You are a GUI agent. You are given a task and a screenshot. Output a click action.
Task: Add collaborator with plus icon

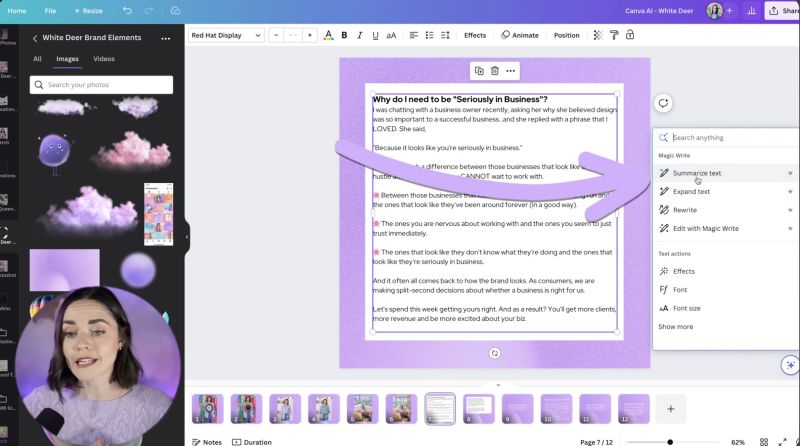click(729, 11)
